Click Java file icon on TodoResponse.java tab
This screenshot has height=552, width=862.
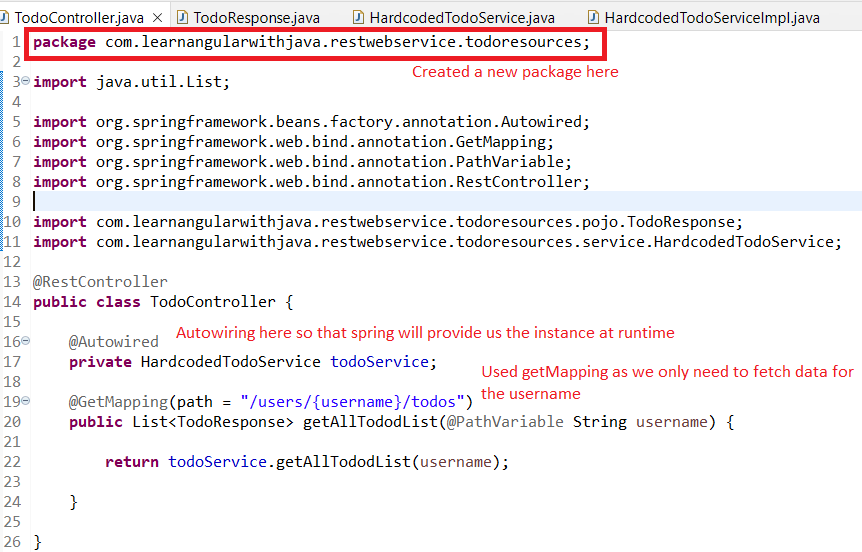point(183,18)
